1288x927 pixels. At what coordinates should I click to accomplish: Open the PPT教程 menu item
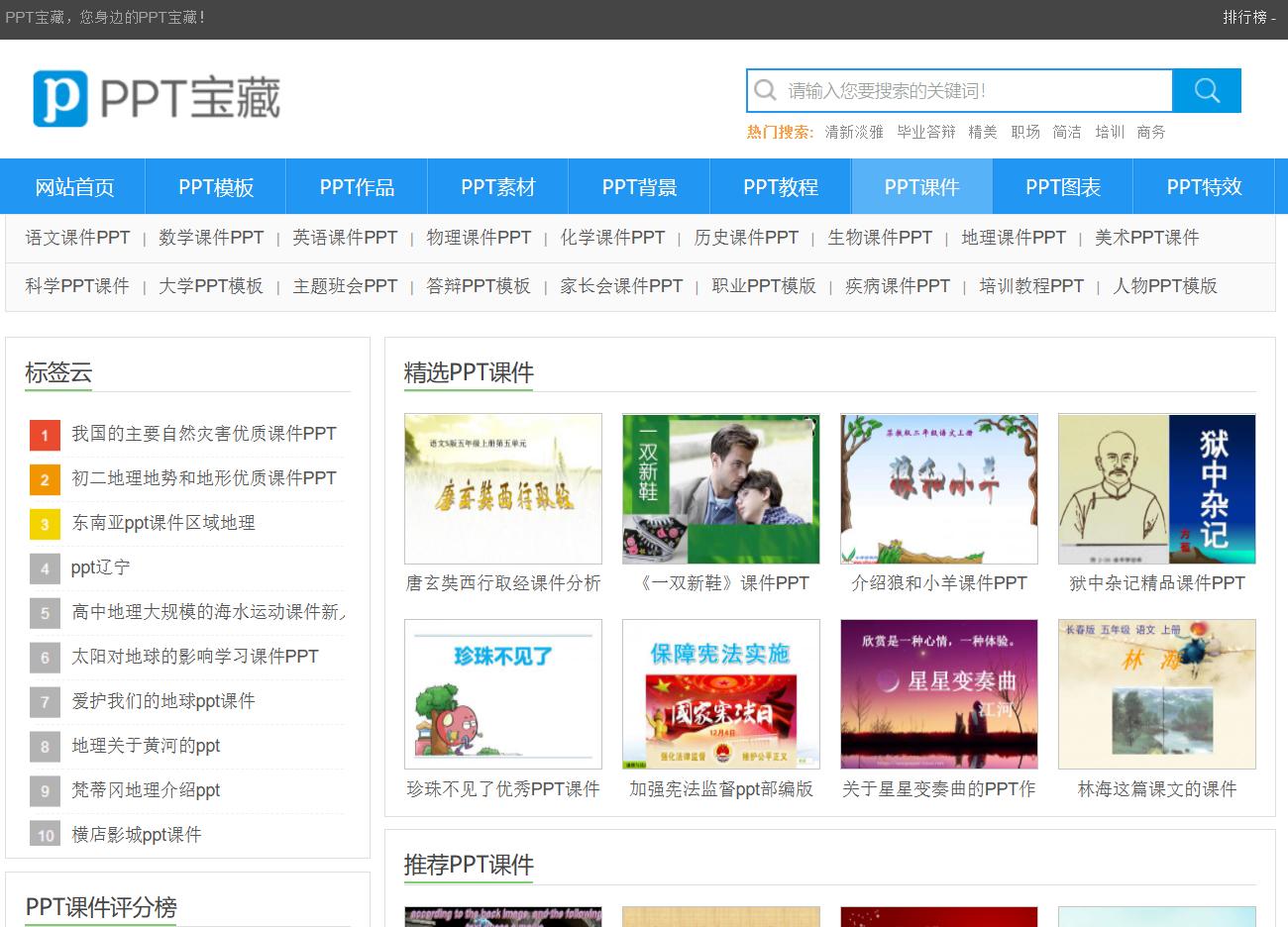(x=780, y=186)
